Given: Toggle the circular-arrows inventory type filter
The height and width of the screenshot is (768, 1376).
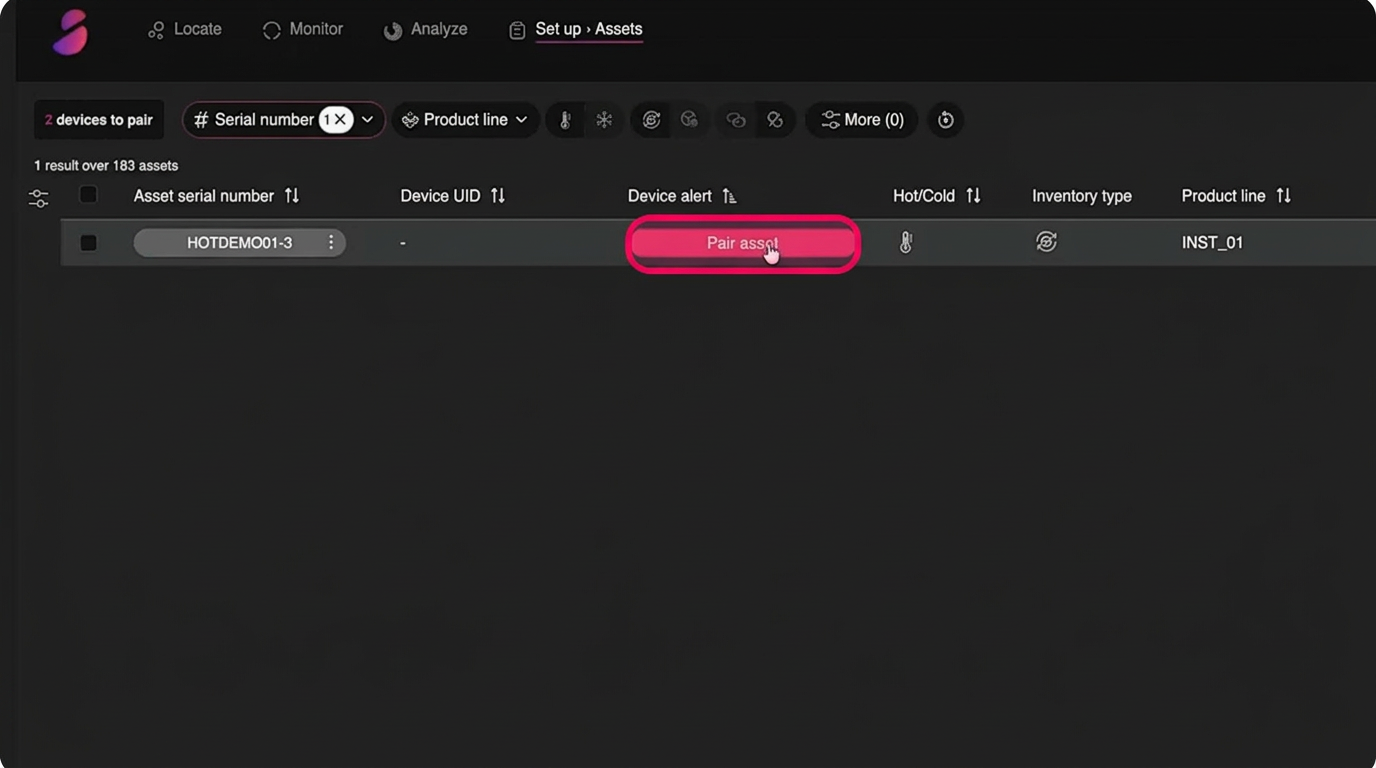Looking at the screenshot, I should pyautogui.click(x=651, y=120).
